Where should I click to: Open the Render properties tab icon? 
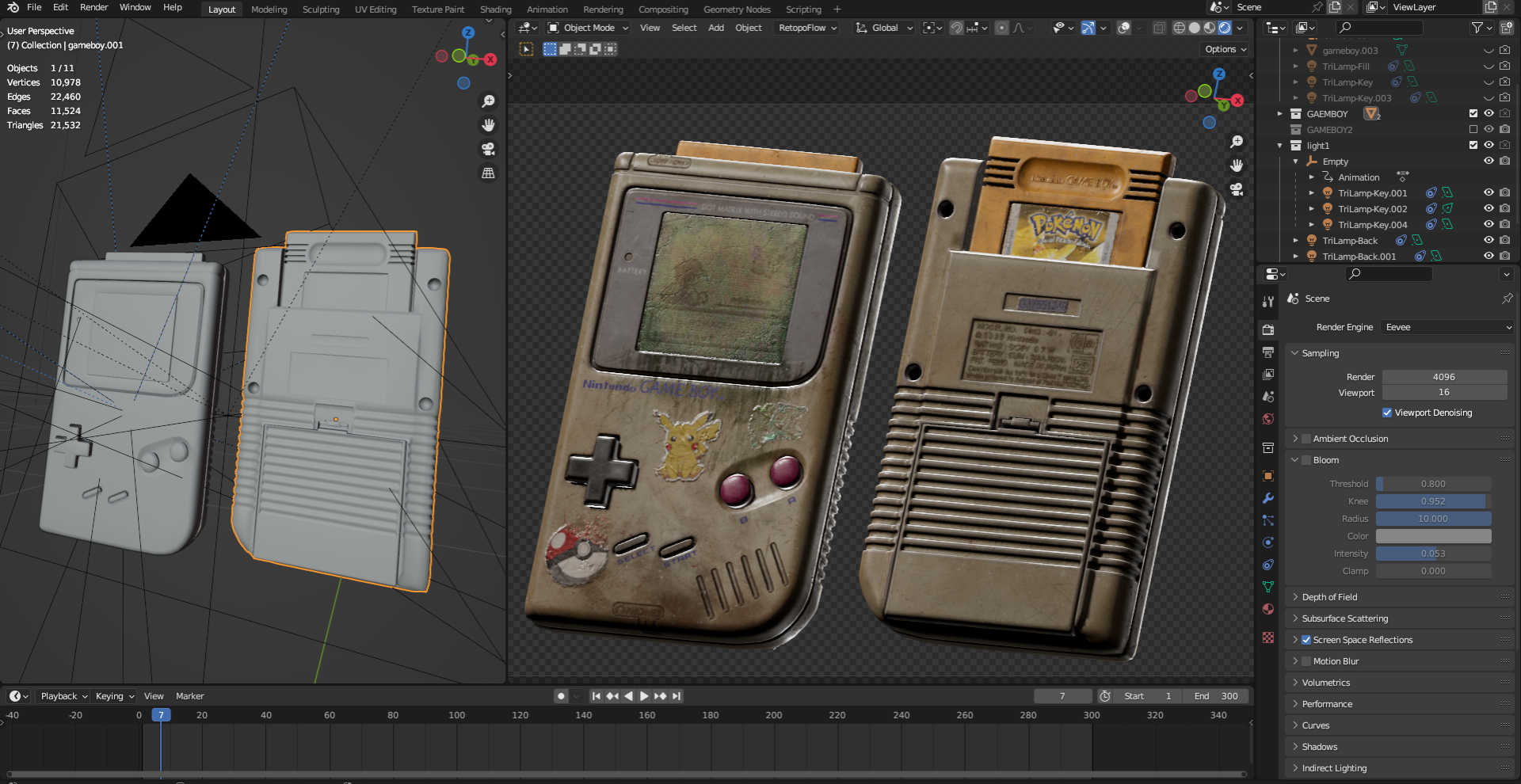coord(1268,329)
